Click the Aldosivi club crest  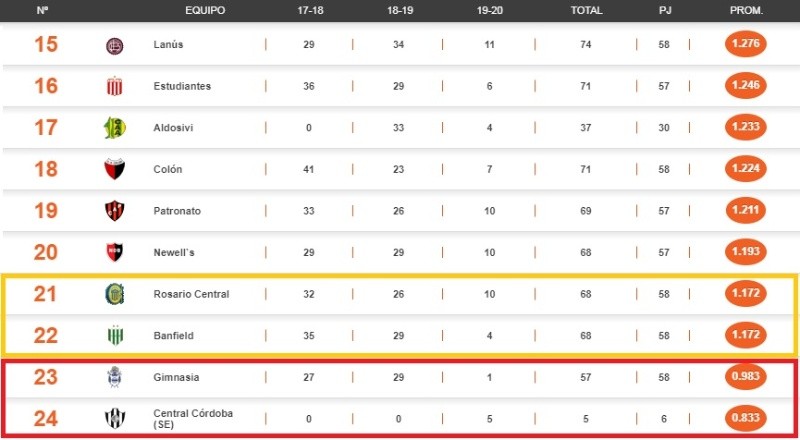[114, 128]
